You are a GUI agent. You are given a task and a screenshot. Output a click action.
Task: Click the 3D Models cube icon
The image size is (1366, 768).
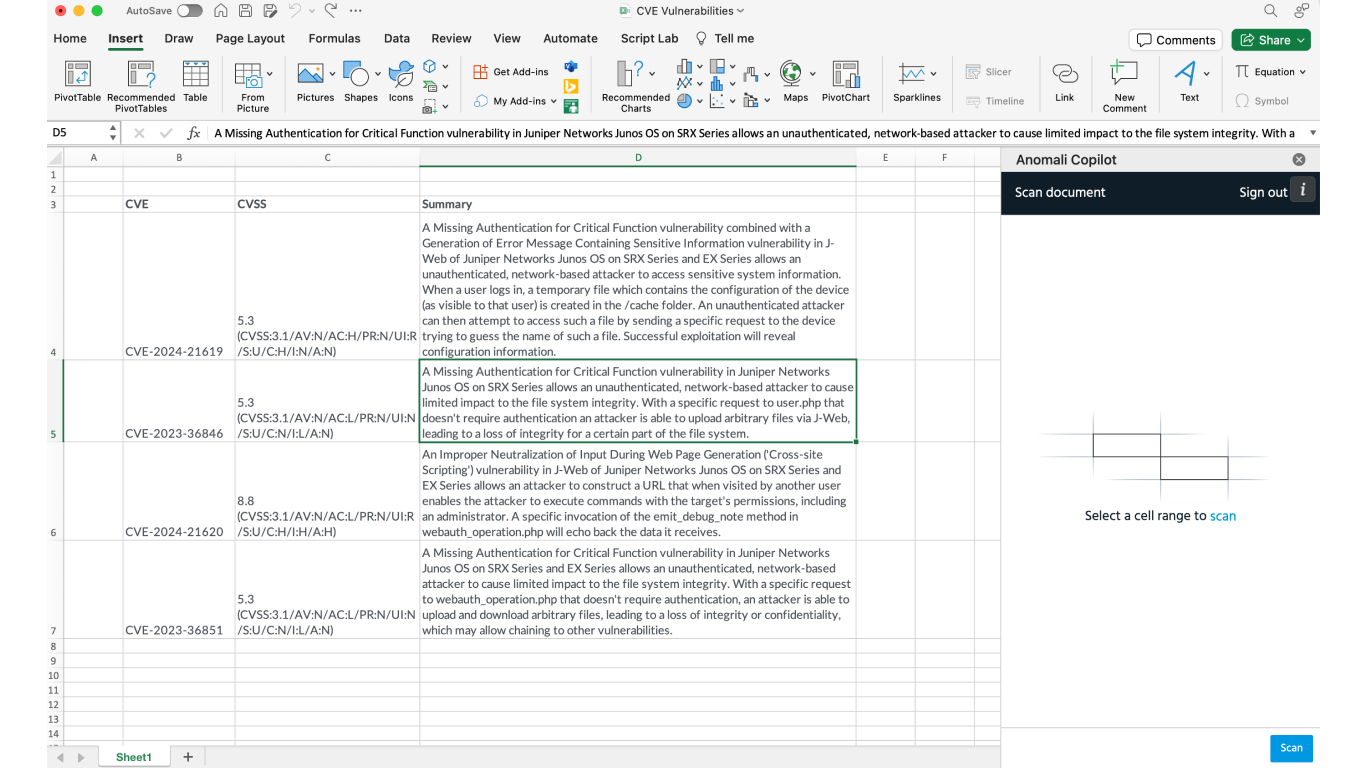click(x=430, y=66)
